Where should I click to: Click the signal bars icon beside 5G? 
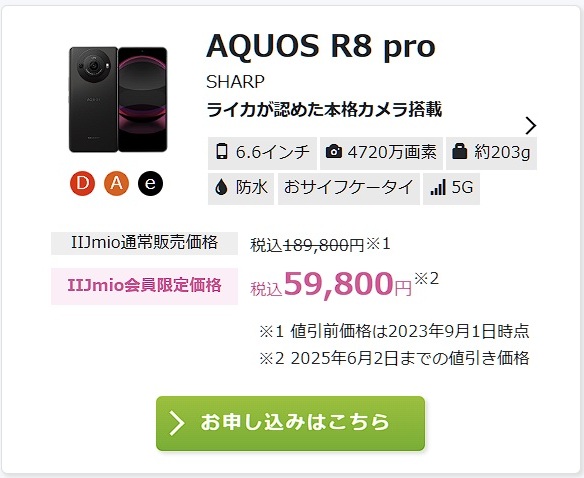pos(438,187)
